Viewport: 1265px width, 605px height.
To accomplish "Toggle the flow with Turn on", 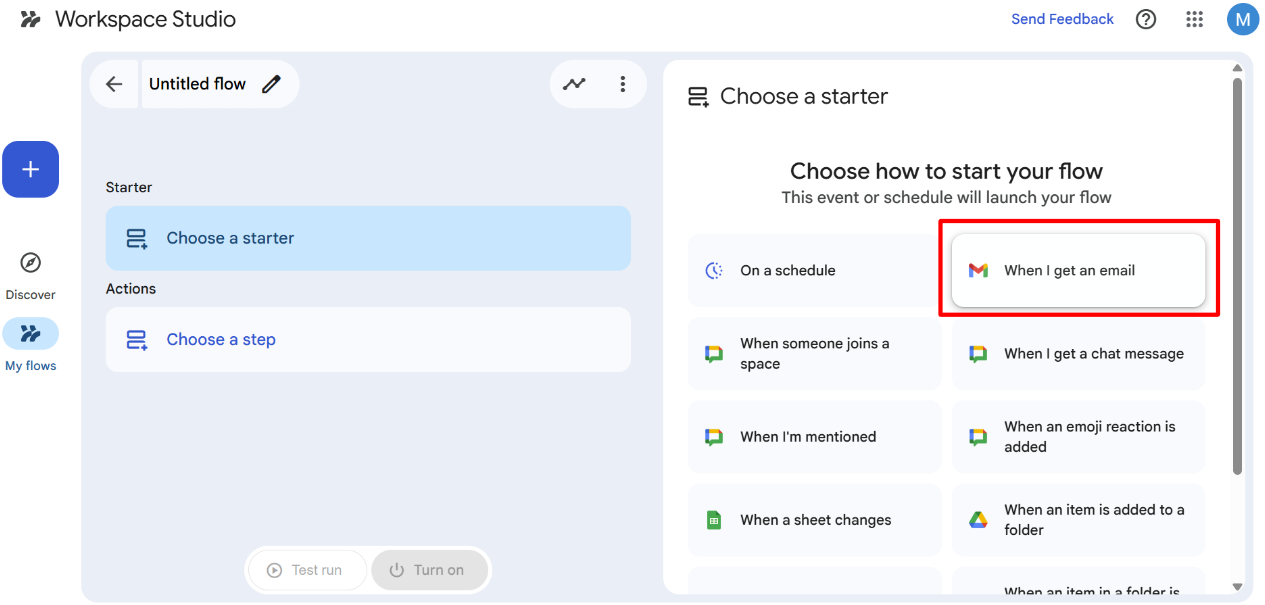I will (428, 570).
